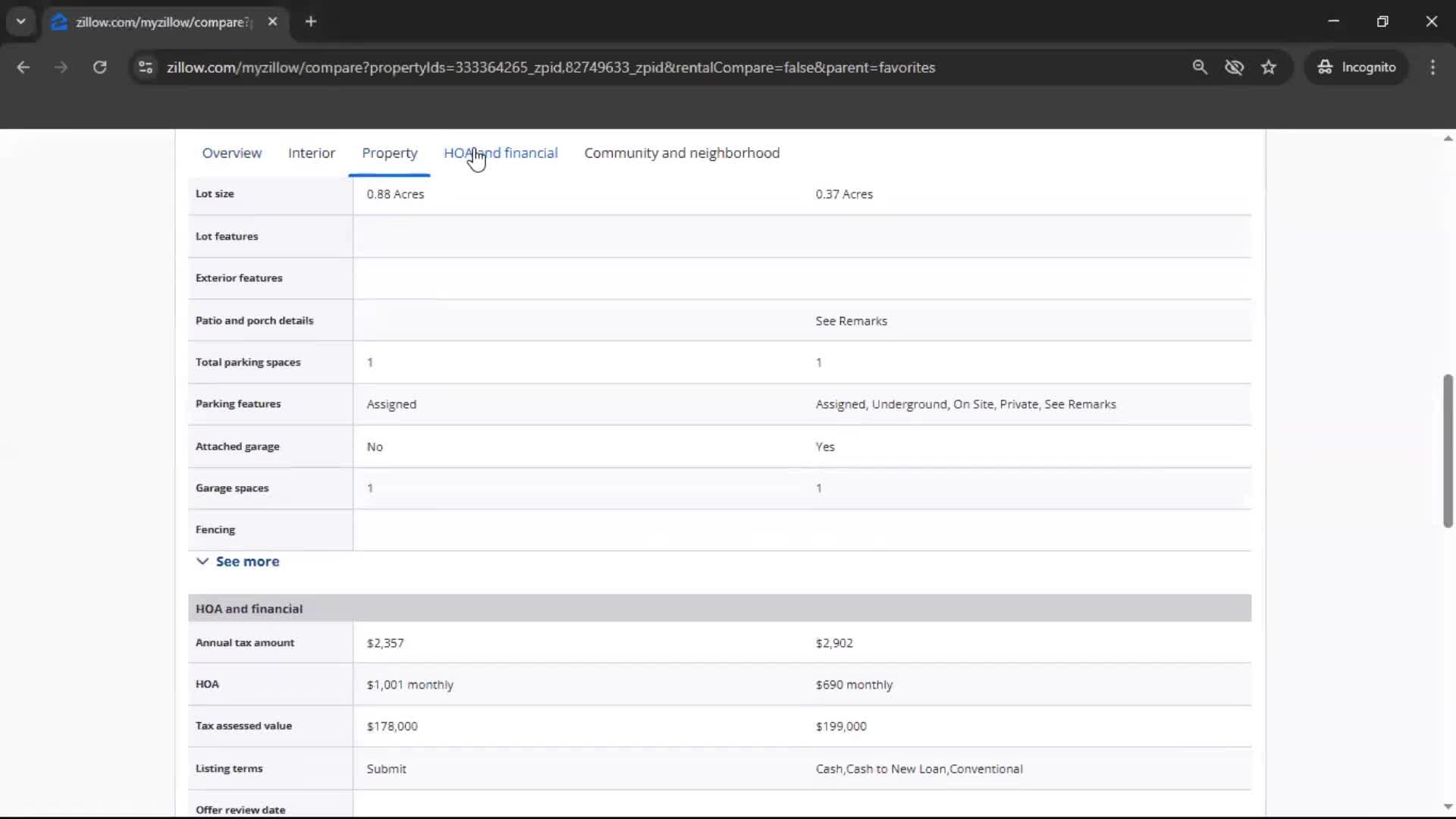Viewport: 1456px width, 819px height.
Task: Click the scrollbar down arrow
Action: click(1448, 807)
